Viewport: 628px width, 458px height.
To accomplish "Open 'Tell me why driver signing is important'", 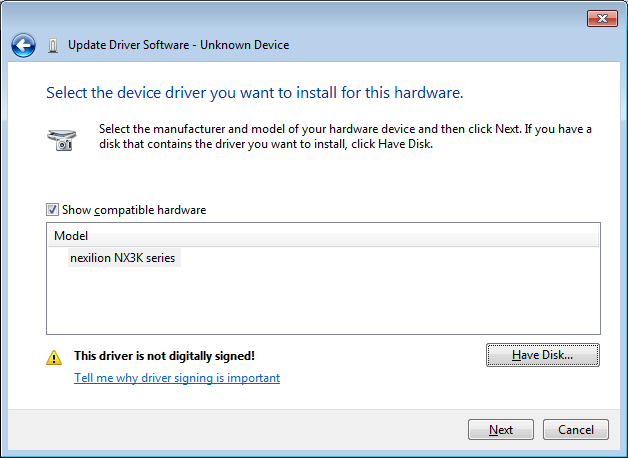I will click(x=177, y=378).
